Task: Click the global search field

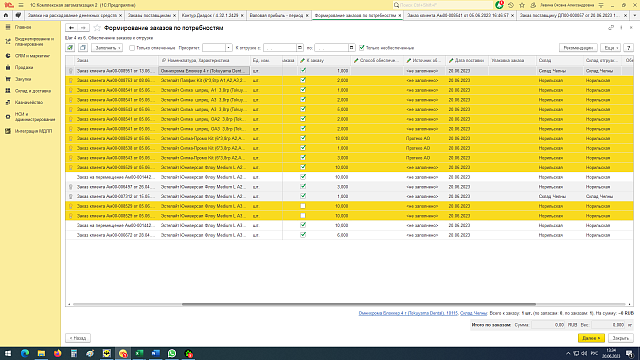Action: pyautogui.click(x=443, y=5)
